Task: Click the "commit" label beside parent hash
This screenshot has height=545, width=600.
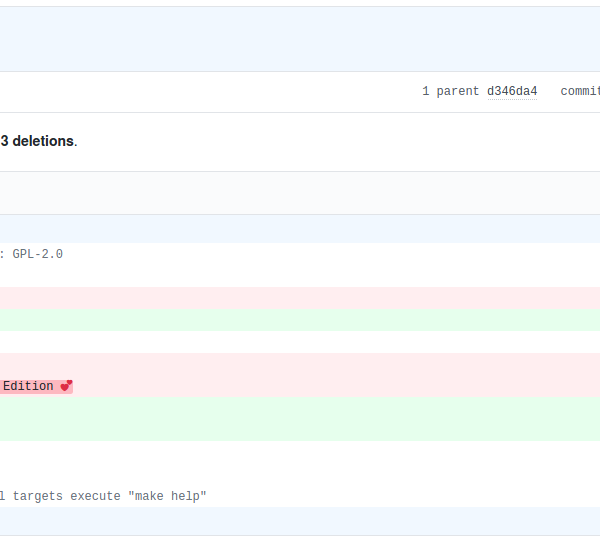Action: [x=580, y=91]
